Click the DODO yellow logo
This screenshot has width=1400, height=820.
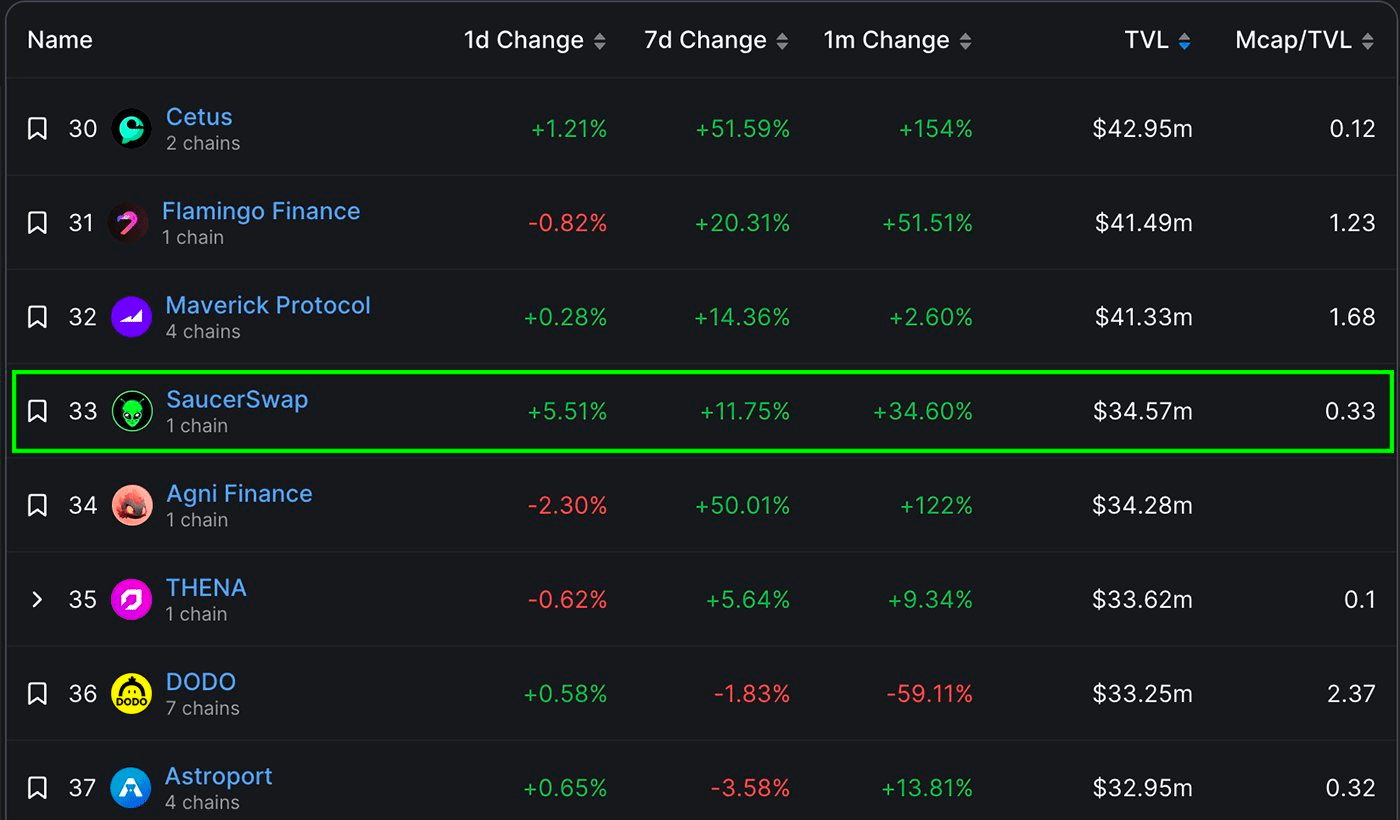click(x=130, y=693)
